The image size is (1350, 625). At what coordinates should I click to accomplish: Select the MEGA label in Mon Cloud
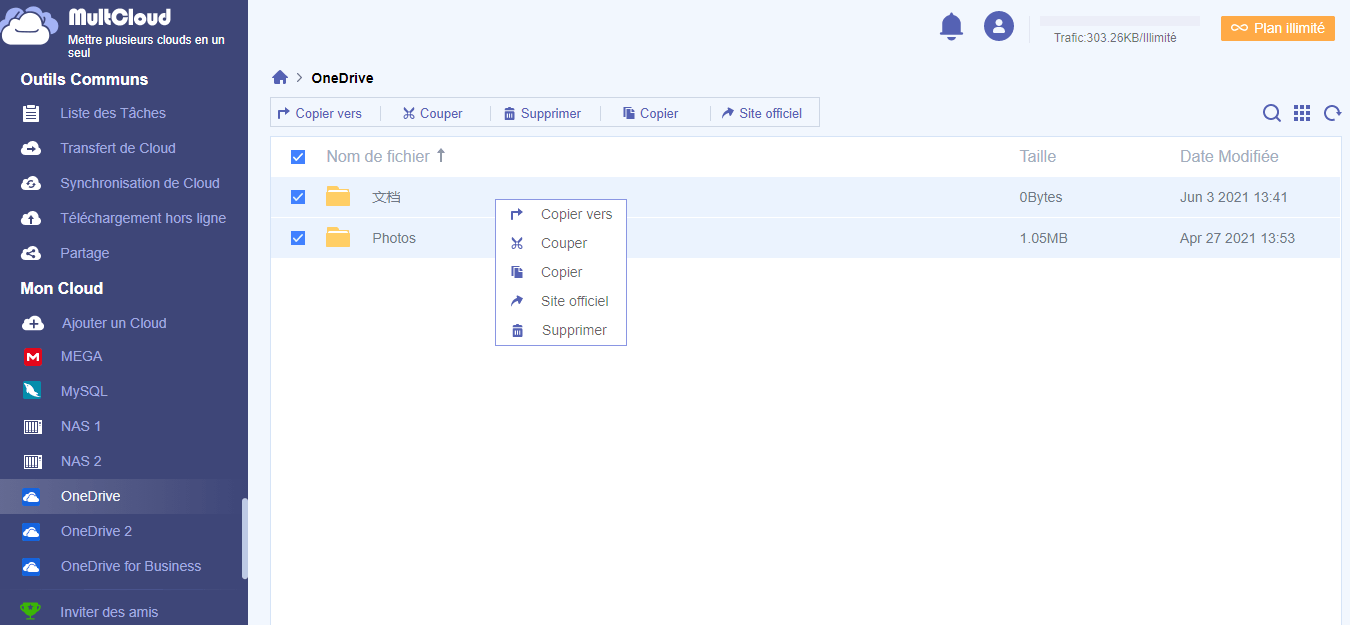[x=82, y=356]
